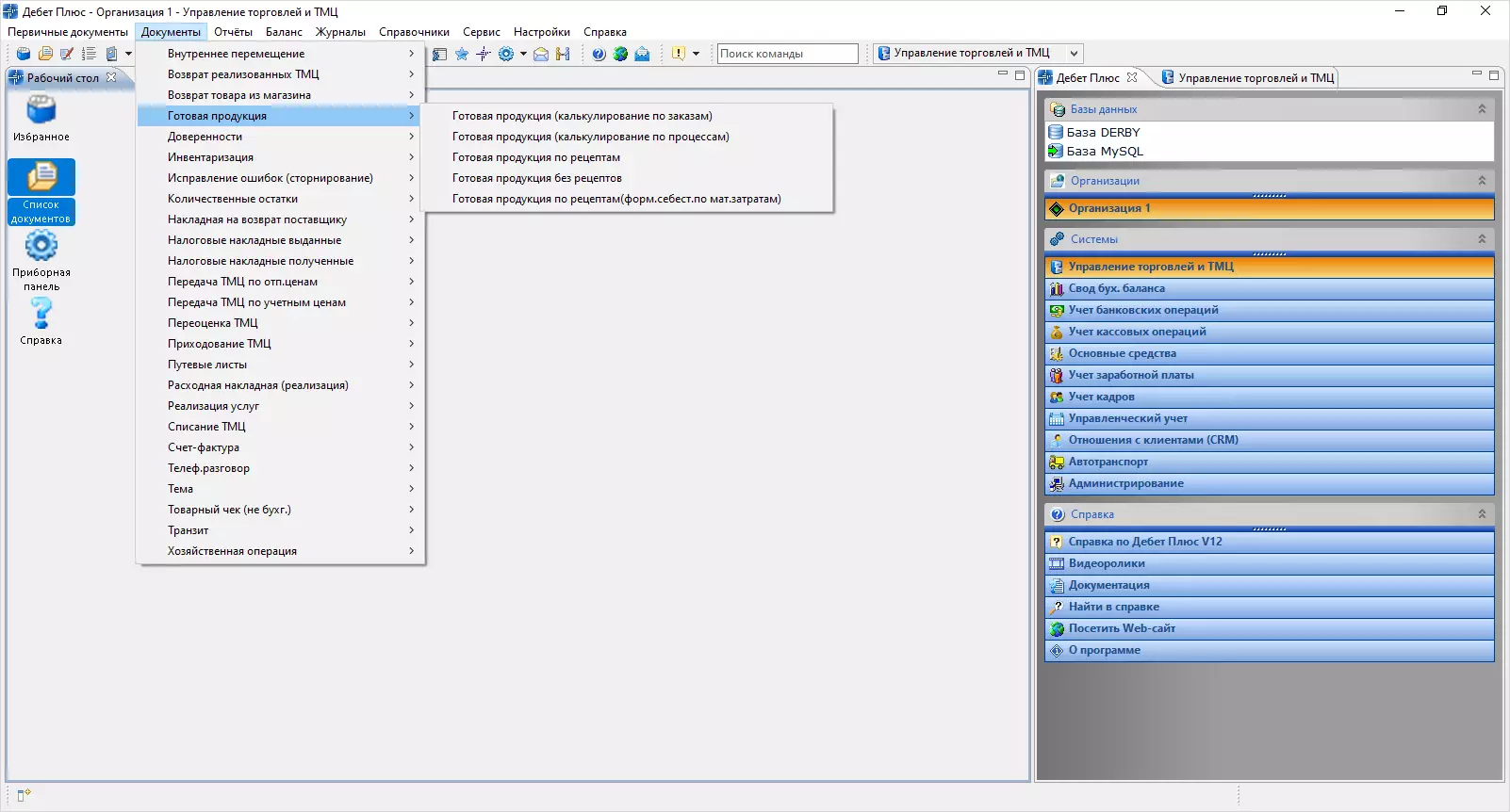This screenshot has width=1510, height=812.
Task: Switch to Управление торговлей и ТМЦ tab
Action: (1247, 78)
